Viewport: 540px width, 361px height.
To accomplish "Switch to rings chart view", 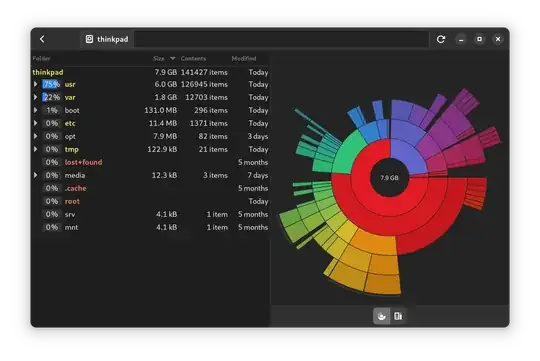I will click(382, 316).
